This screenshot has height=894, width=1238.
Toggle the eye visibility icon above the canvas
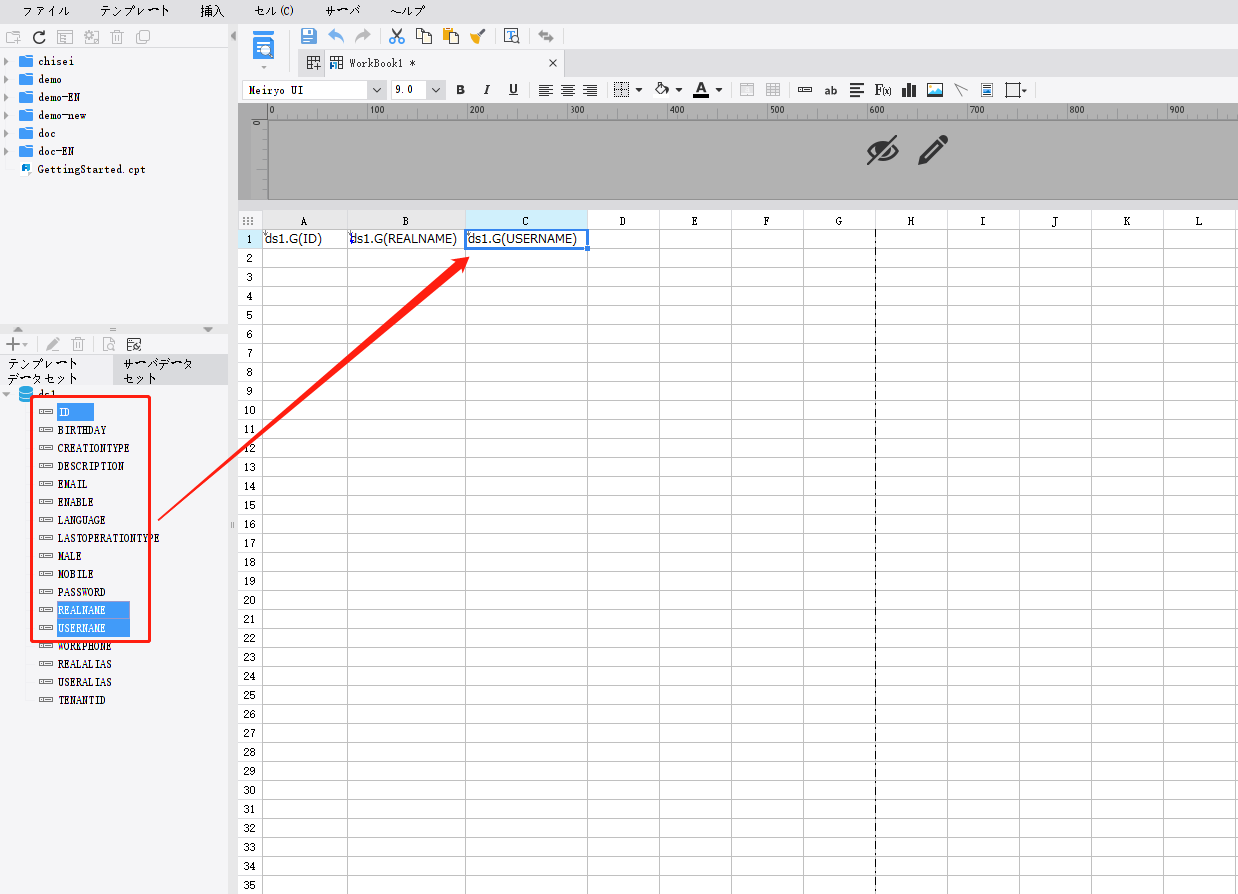coord(881,152)
